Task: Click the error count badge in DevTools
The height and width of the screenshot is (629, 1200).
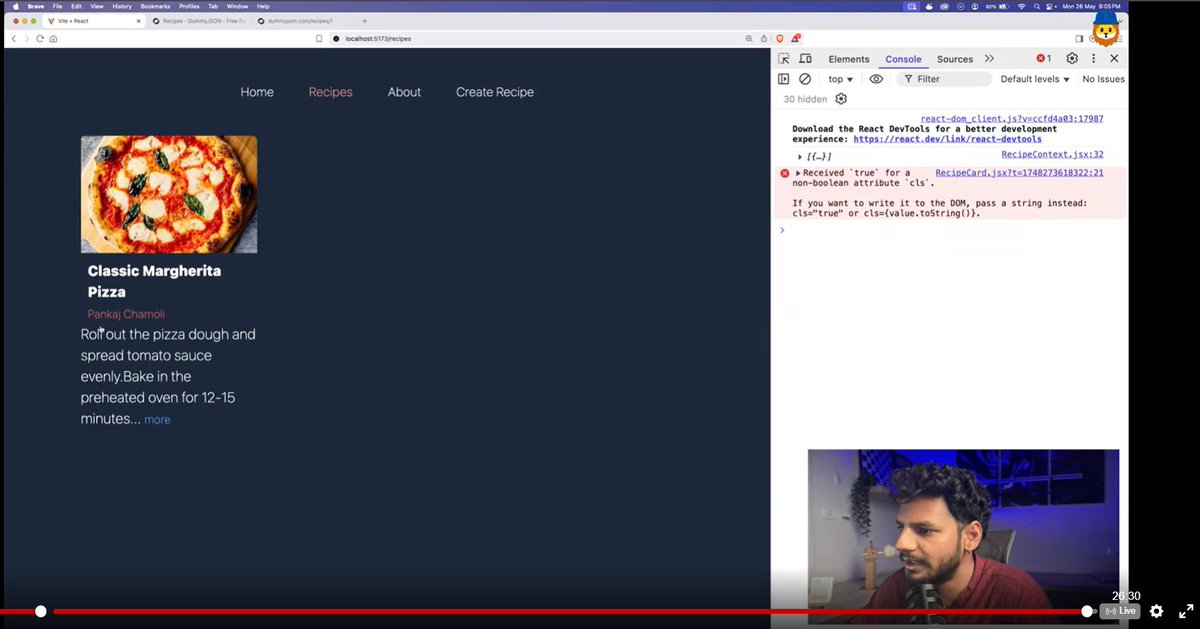Action: 1042,58
